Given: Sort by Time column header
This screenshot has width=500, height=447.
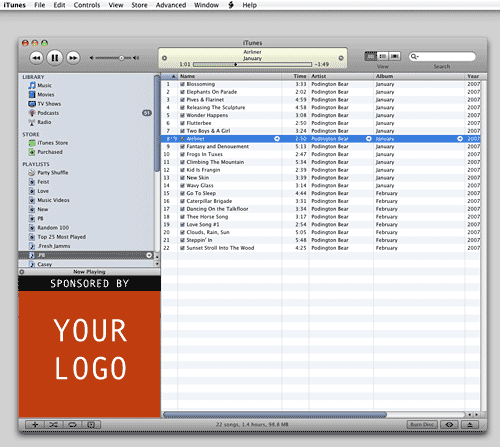Looking at the screenshot, I should (295, 76).
